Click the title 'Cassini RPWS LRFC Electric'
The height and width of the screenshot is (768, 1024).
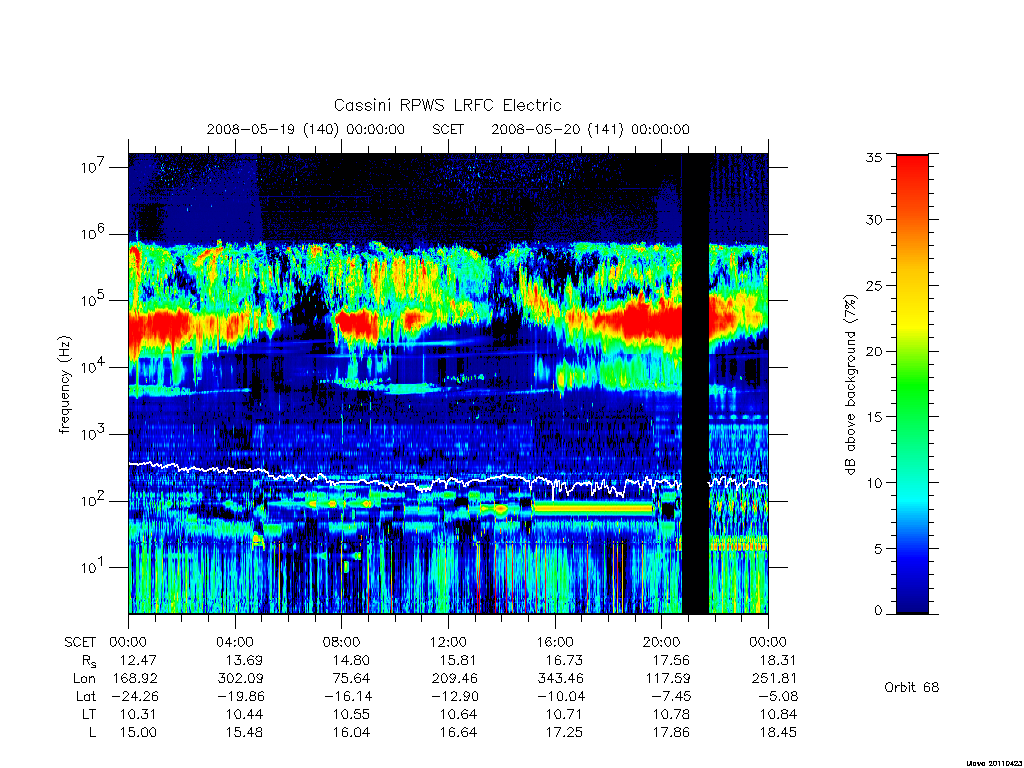tap(447, 105)
